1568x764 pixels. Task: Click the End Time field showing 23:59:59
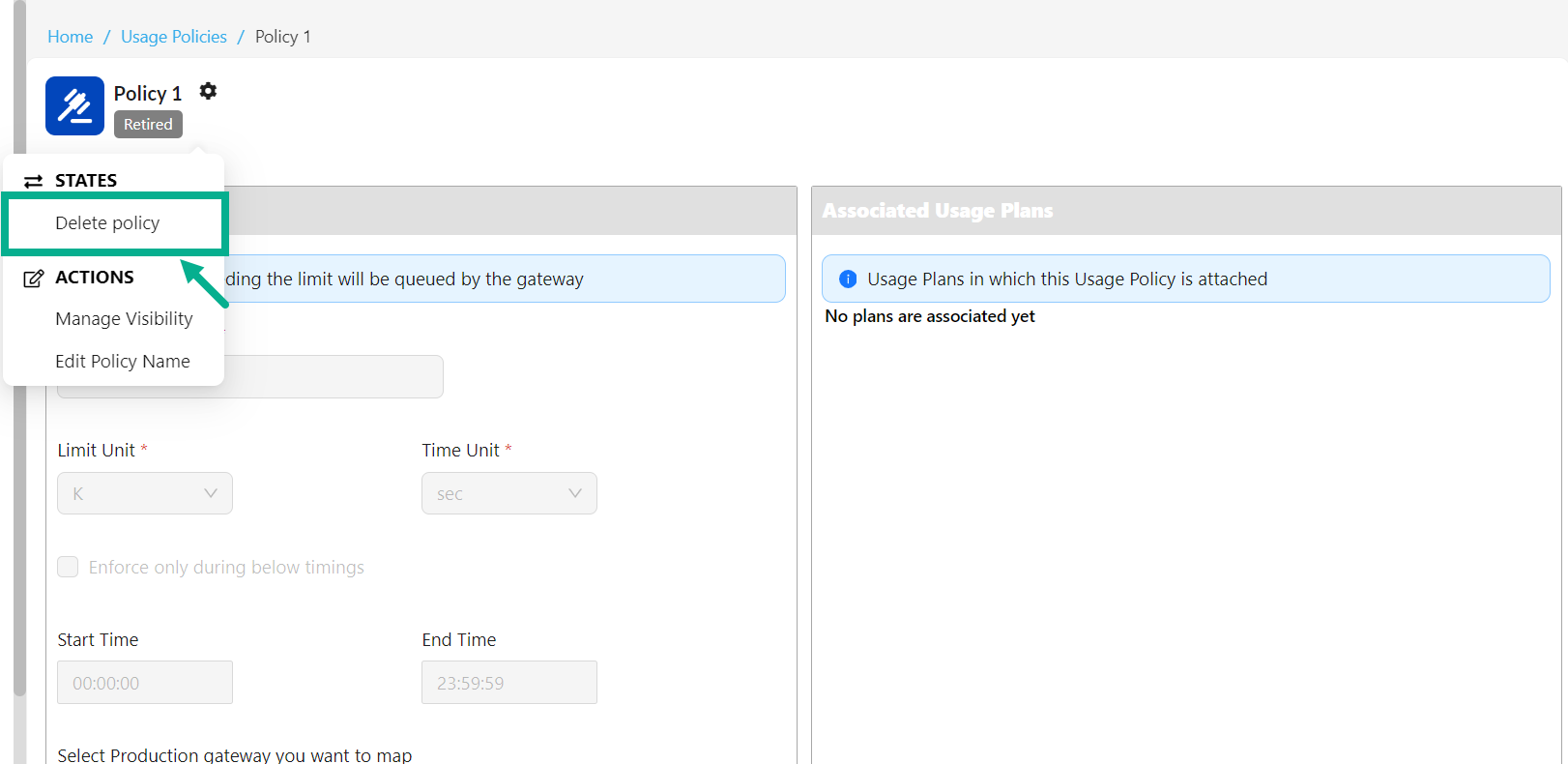tap(508, 683)
